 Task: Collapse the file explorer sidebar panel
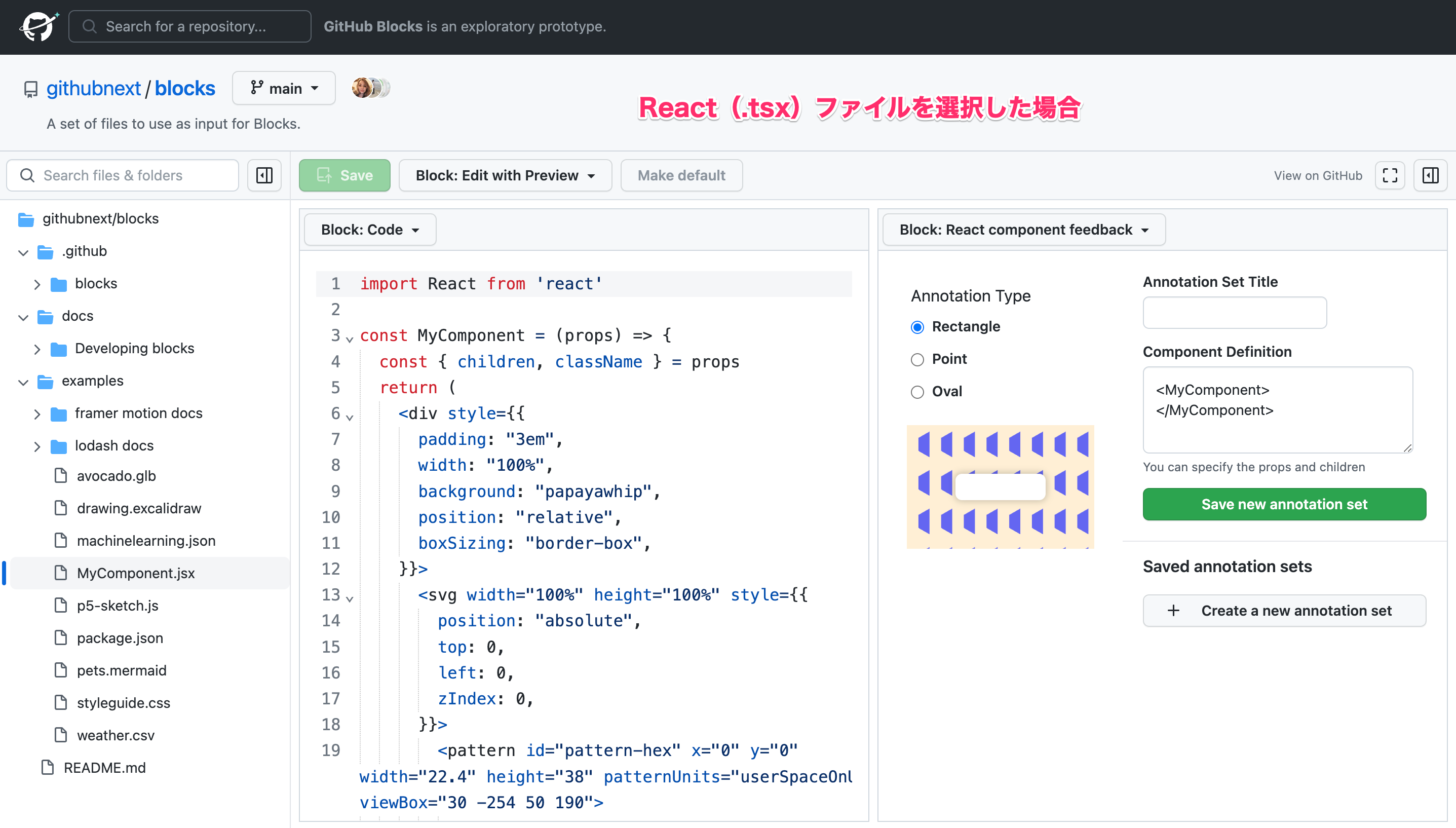pyautogui.click(x=264, y=175)
